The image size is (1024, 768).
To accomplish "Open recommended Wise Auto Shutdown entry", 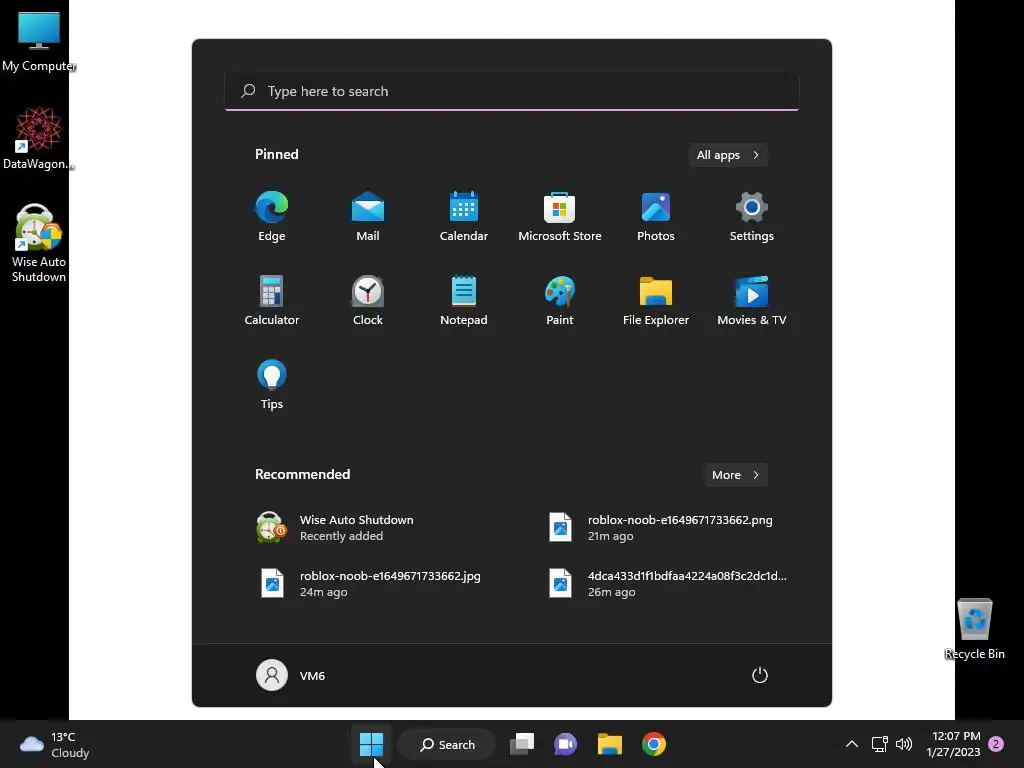I will [368, 528].
